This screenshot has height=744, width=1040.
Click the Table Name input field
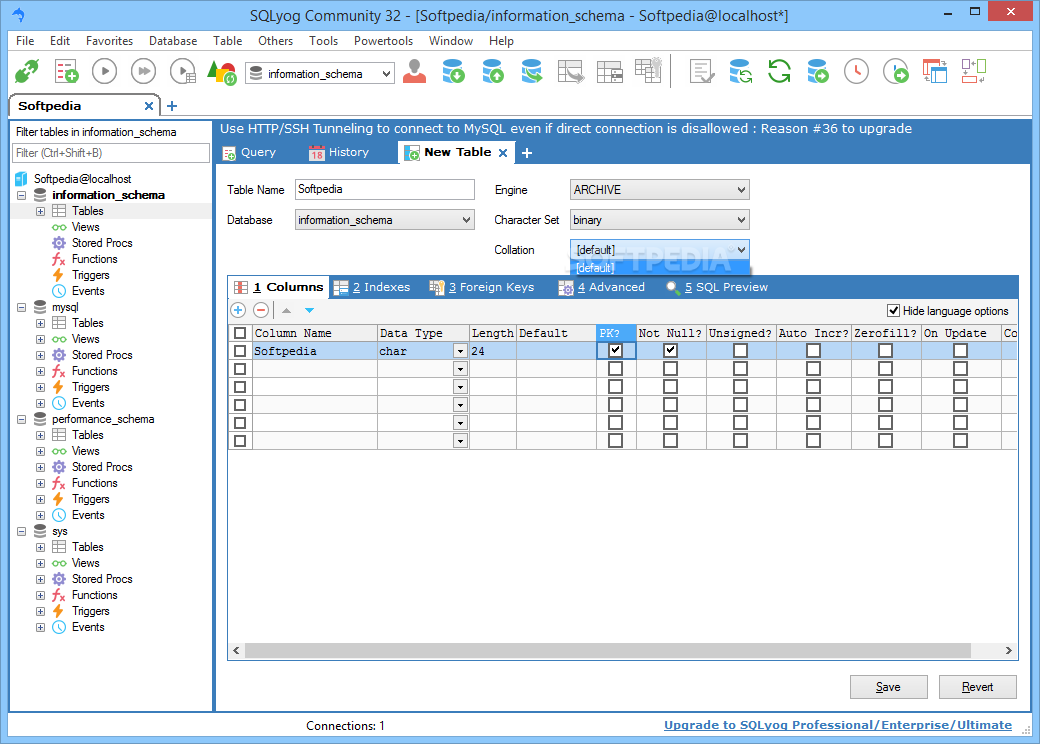[x=385, y=190]
